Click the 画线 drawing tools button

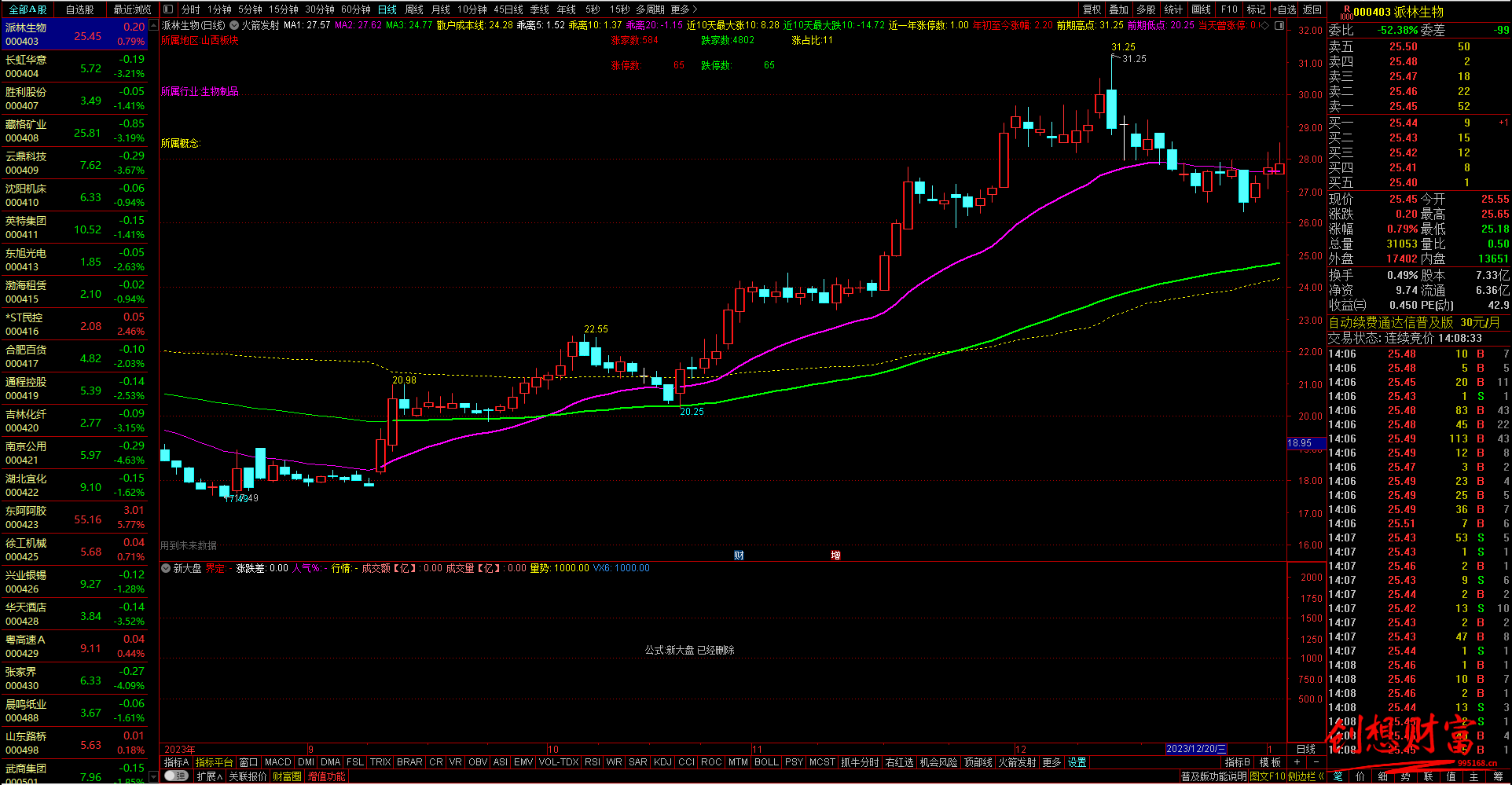(x=1202, y=9)
